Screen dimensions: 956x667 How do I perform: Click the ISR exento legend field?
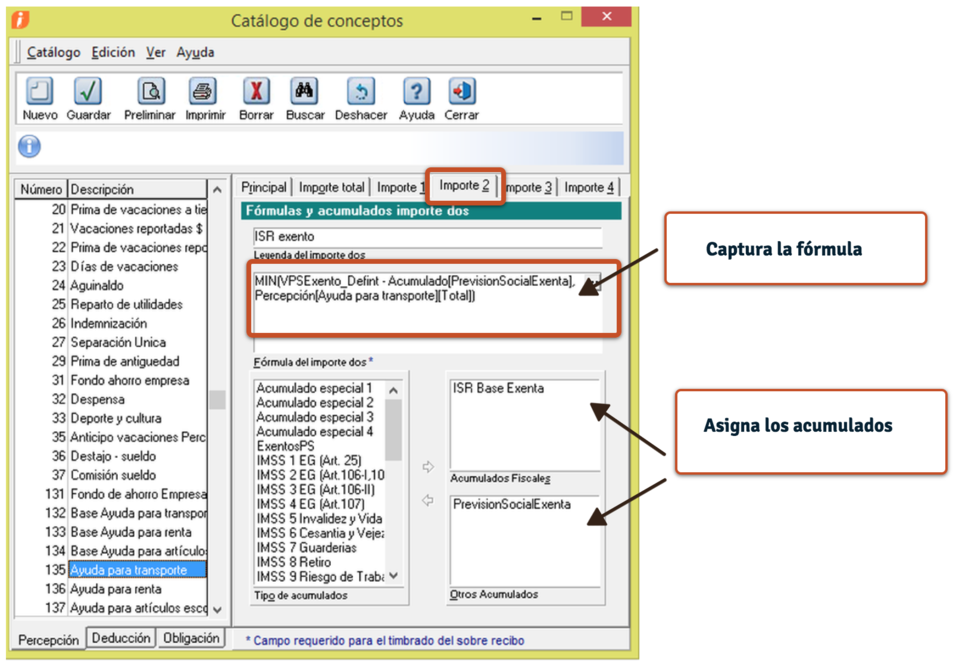(x=427, y=237)
